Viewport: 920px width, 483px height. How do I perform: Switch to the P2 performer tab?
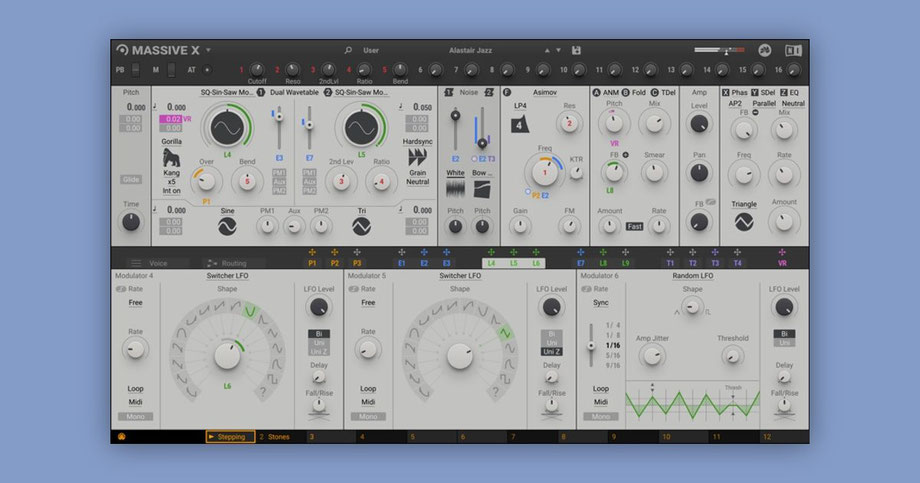pyautogui.click(x=334, y=264)
